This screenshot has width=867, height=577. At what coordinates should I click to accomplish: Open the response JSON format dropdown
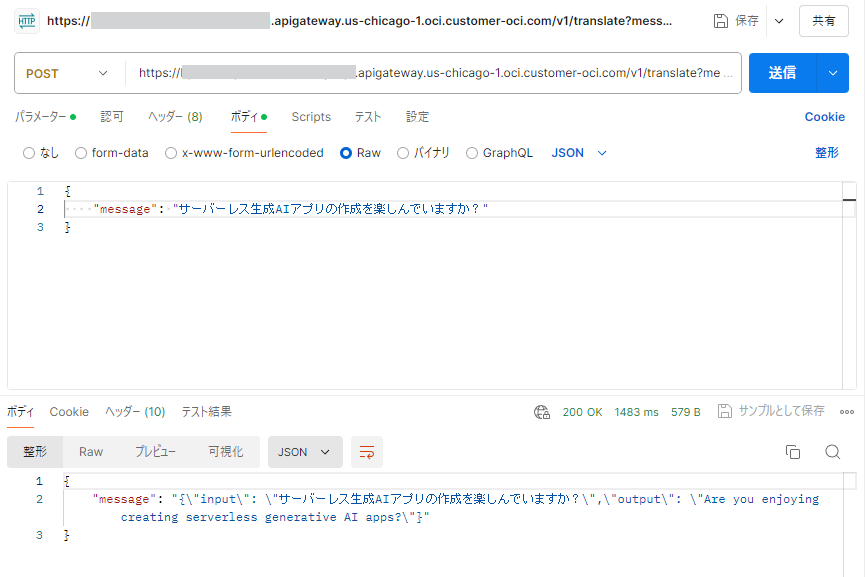point(305,452)
